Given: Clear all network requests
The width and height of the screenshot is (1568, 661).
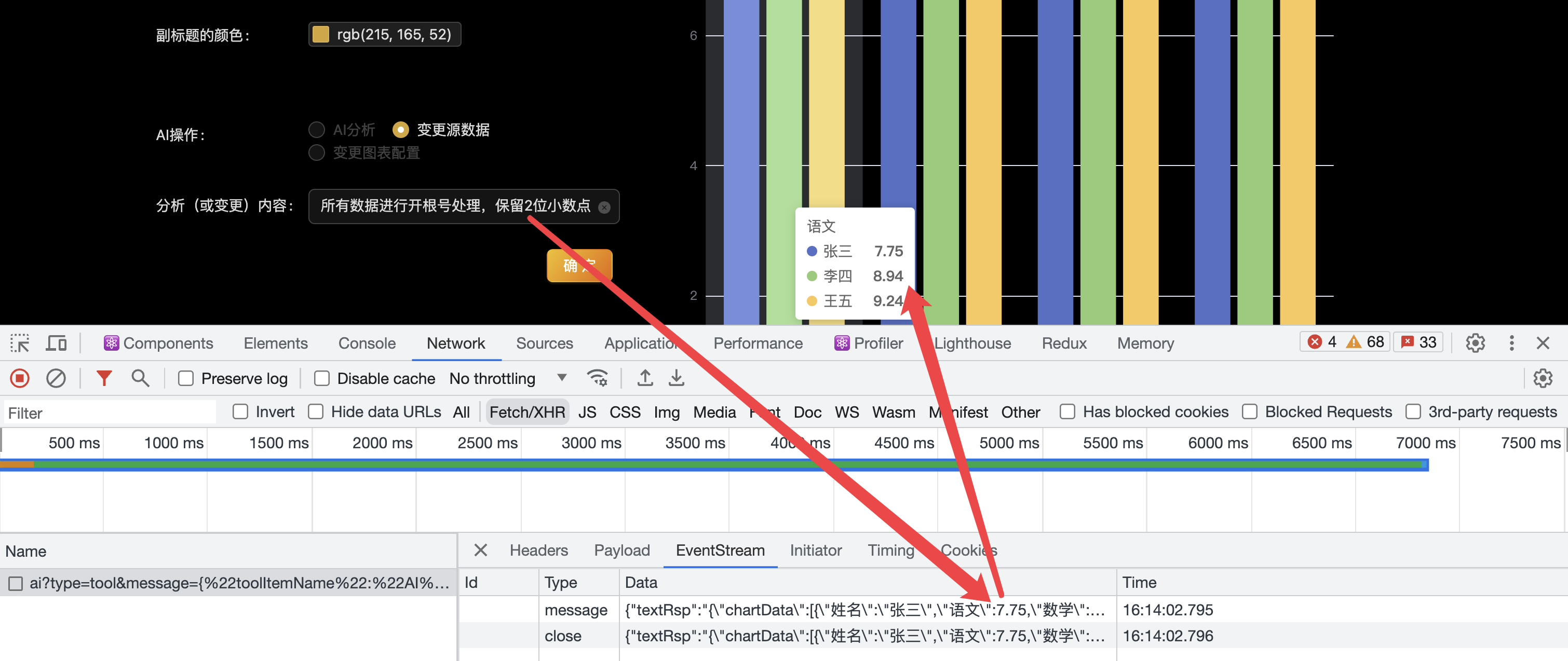Looking at the screenshot, I should (x=56, y=378).
